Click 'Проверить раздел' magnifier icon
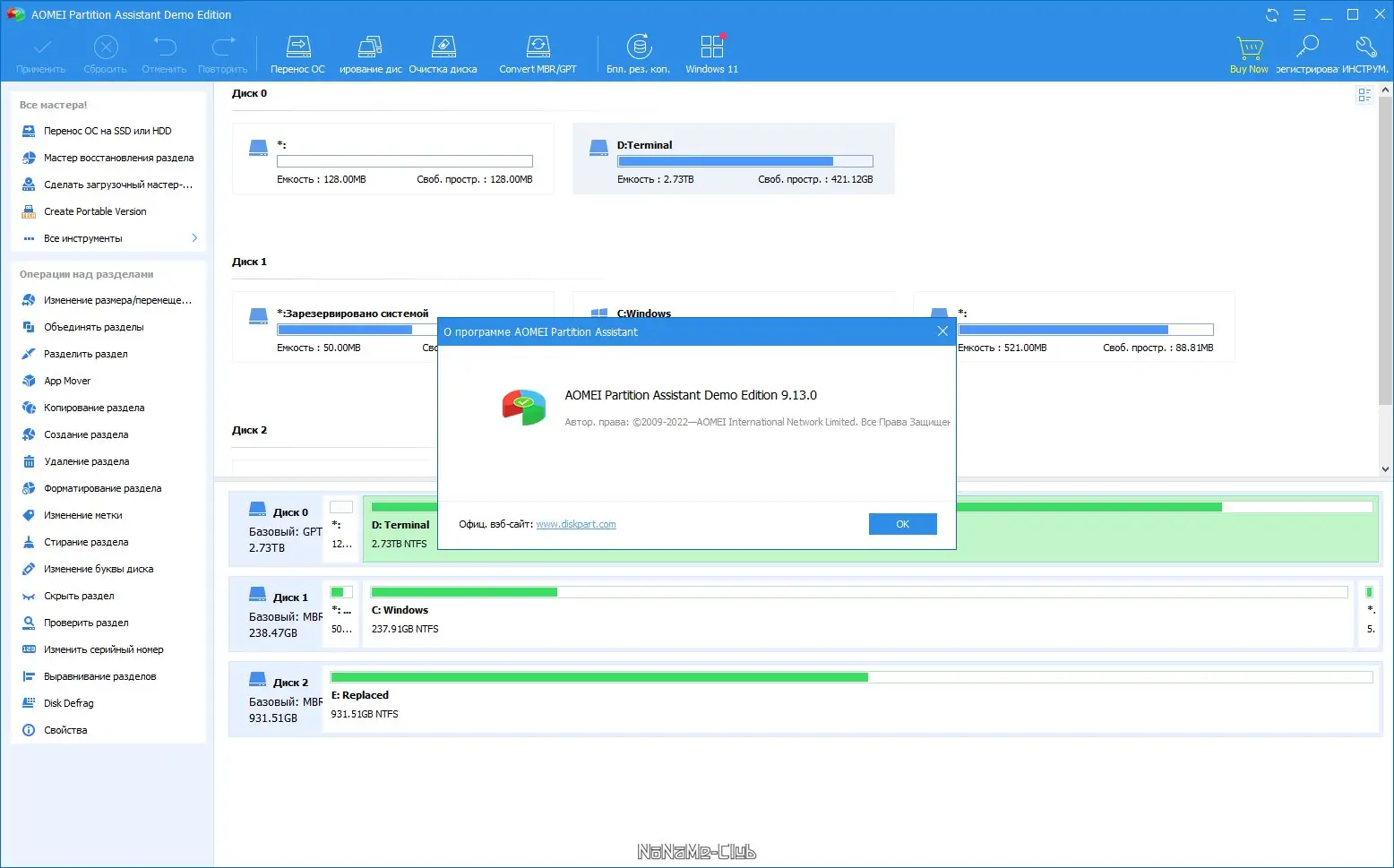This screenshot has height=868, width=1394. (29, 623)
